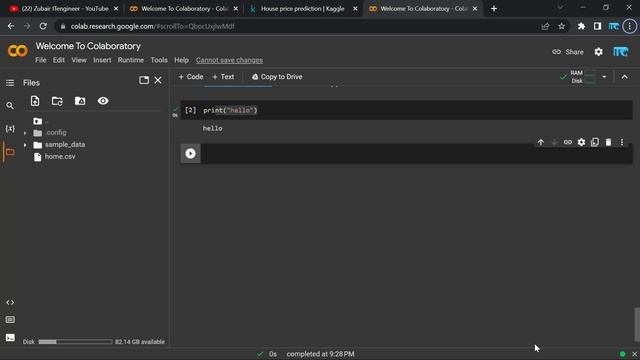The image size is (640, 360).
Task: Click the Colab logo
Action: pos(18,51)
